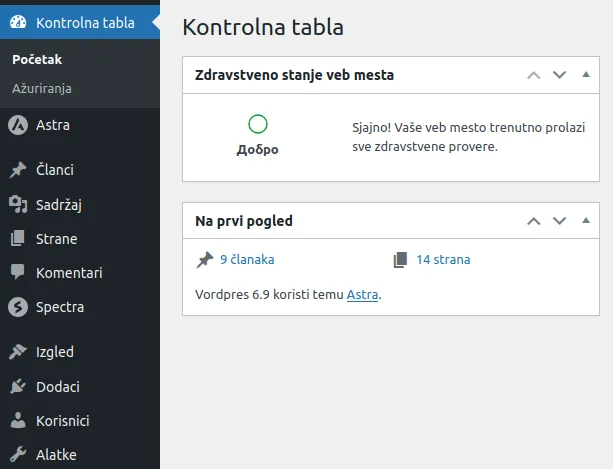613x469 pixels.
Task: Open the Ažuriranja submenu item
Action: coord(41,88)
